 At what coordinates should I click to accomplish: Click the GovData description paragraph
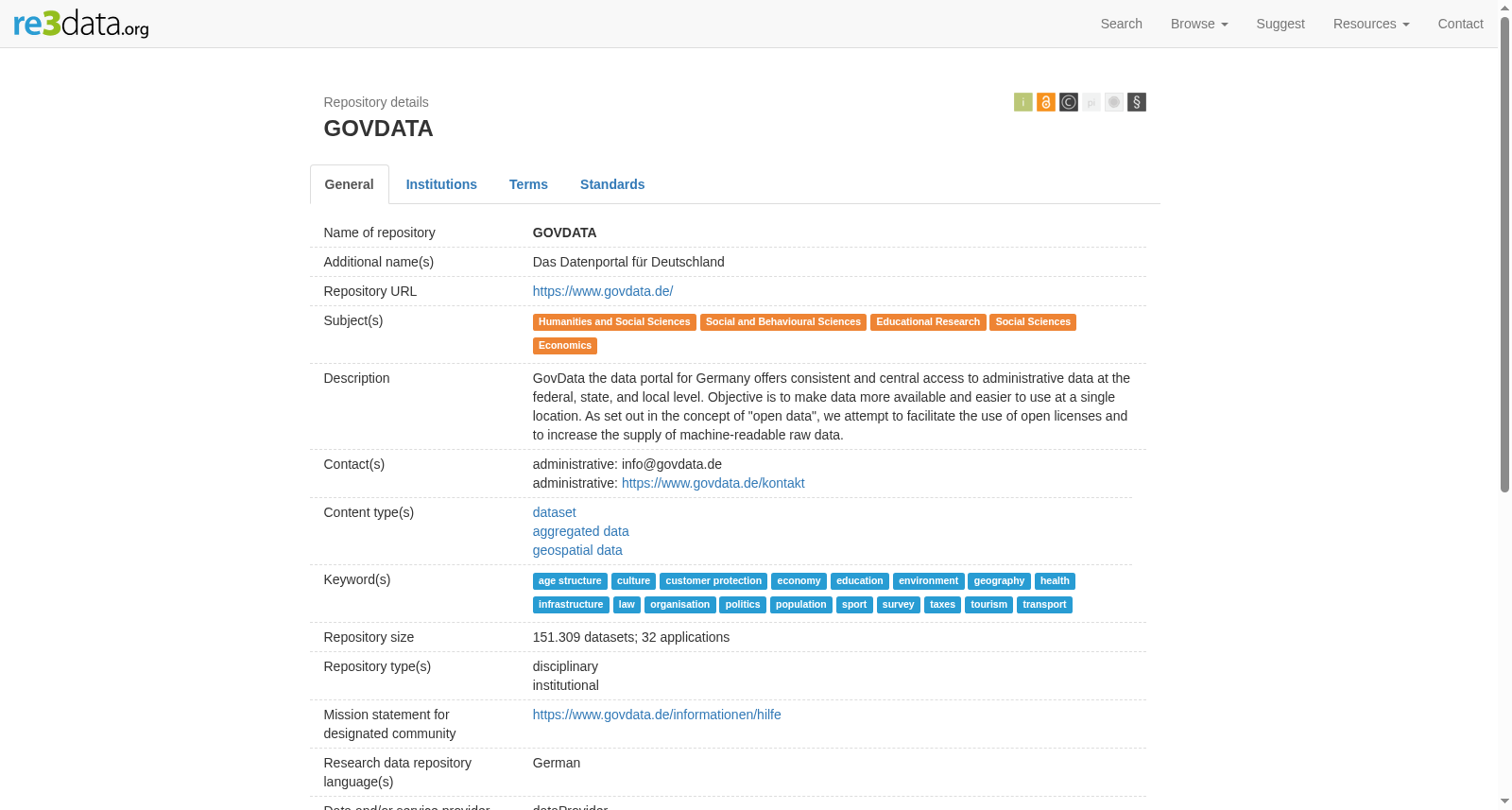tap(832, 406)
